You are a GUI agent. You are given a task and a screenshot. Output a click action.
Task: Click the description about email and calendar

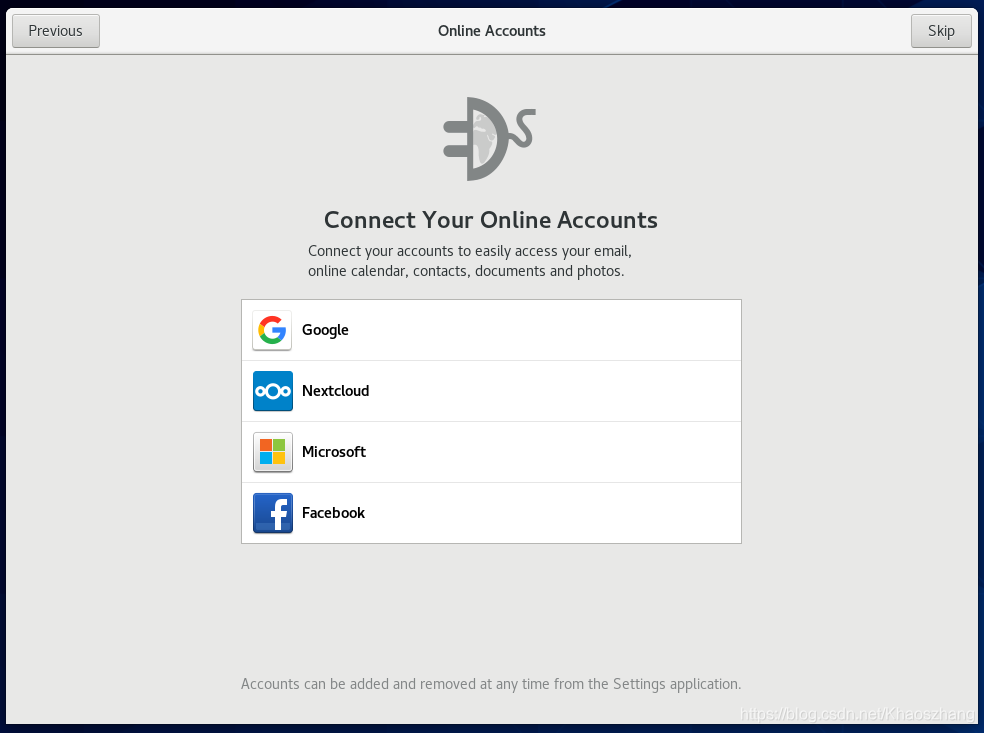(x=470, y=261)
